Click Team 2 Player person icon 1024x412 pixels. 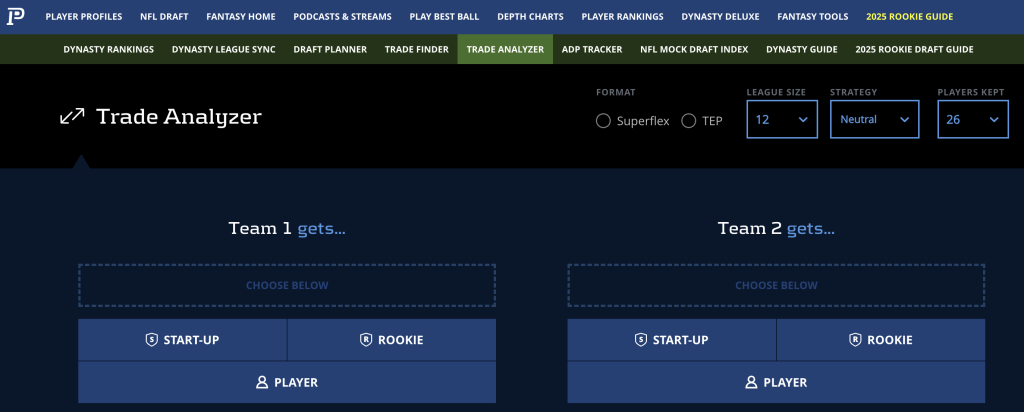(752, 382)
